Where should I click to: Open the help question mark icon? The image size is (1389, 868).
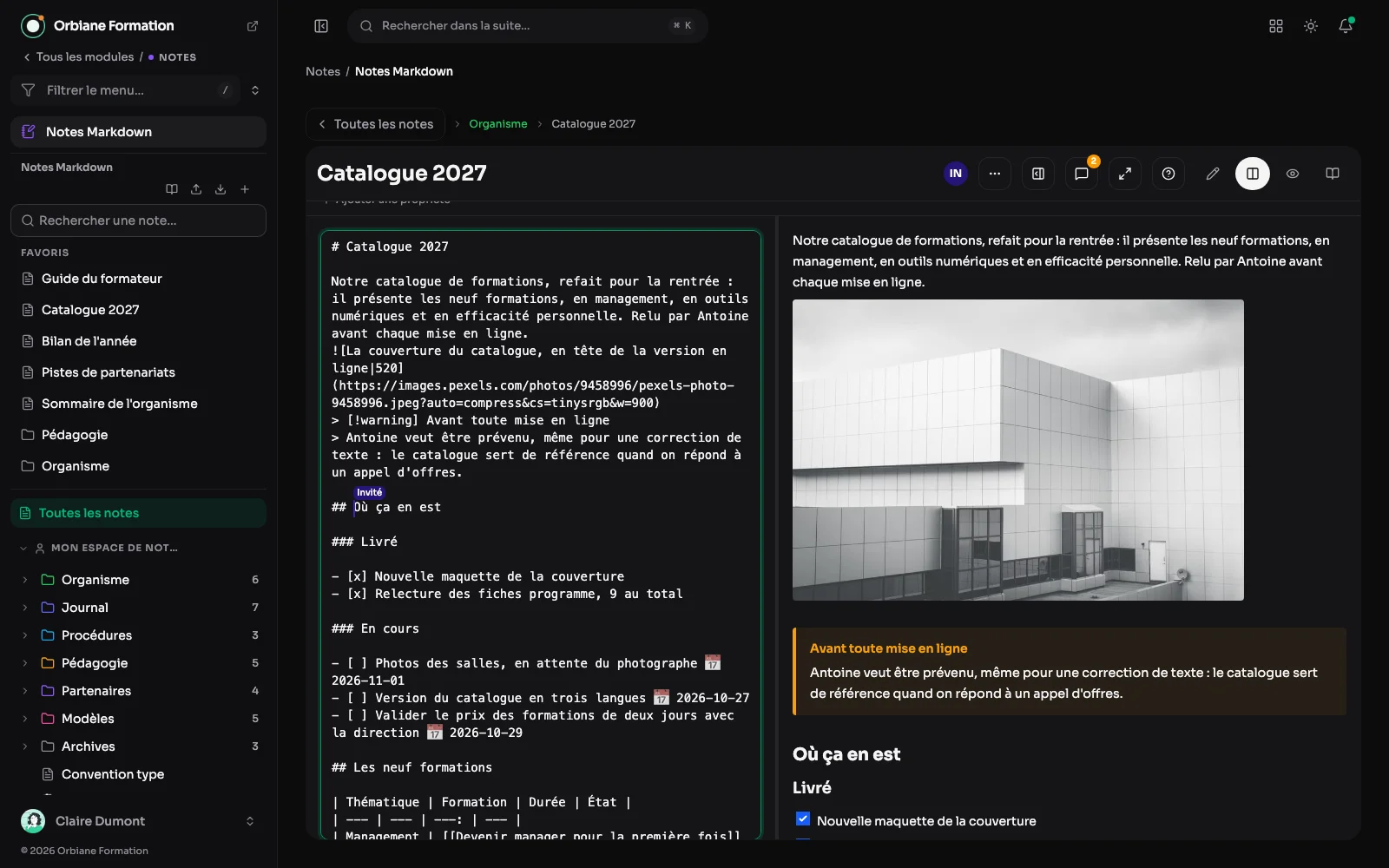pos(1168,174)
